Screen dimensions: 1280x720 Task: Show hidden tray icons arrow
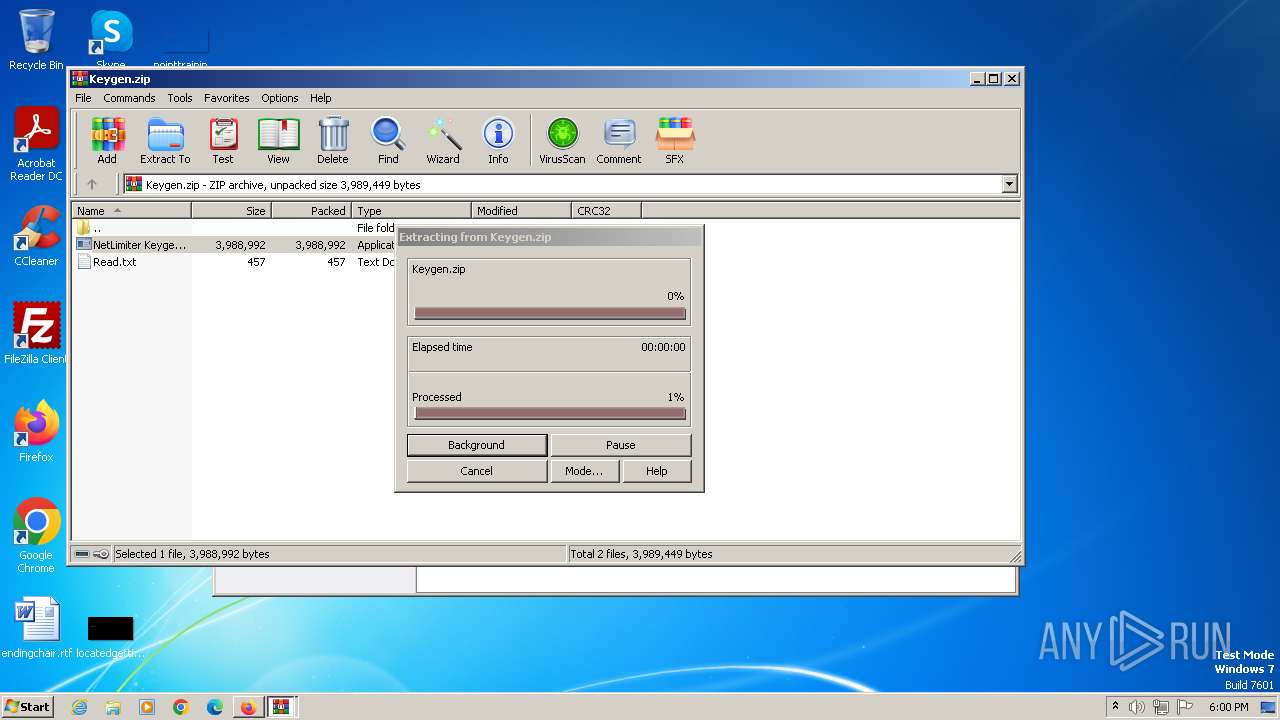1115,707
